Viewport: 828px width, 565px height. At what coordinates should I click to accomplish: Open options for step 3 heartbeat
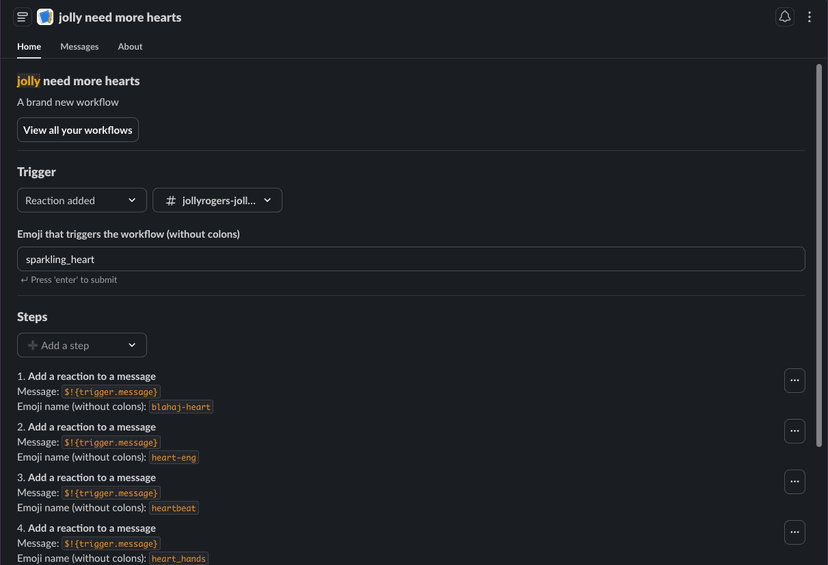(x=794, y=481)
